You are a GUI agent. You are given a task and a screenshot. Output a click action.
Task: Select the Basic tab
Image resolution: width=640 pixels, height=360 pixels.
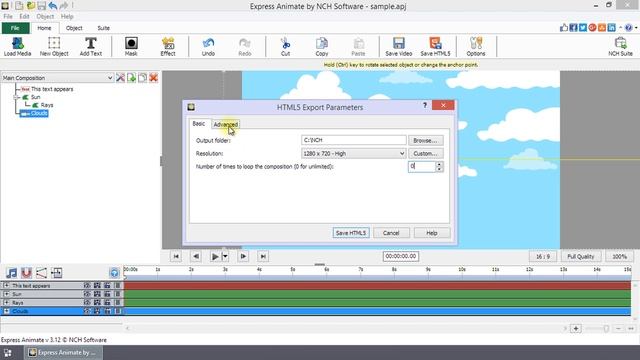tap(199, 124)
